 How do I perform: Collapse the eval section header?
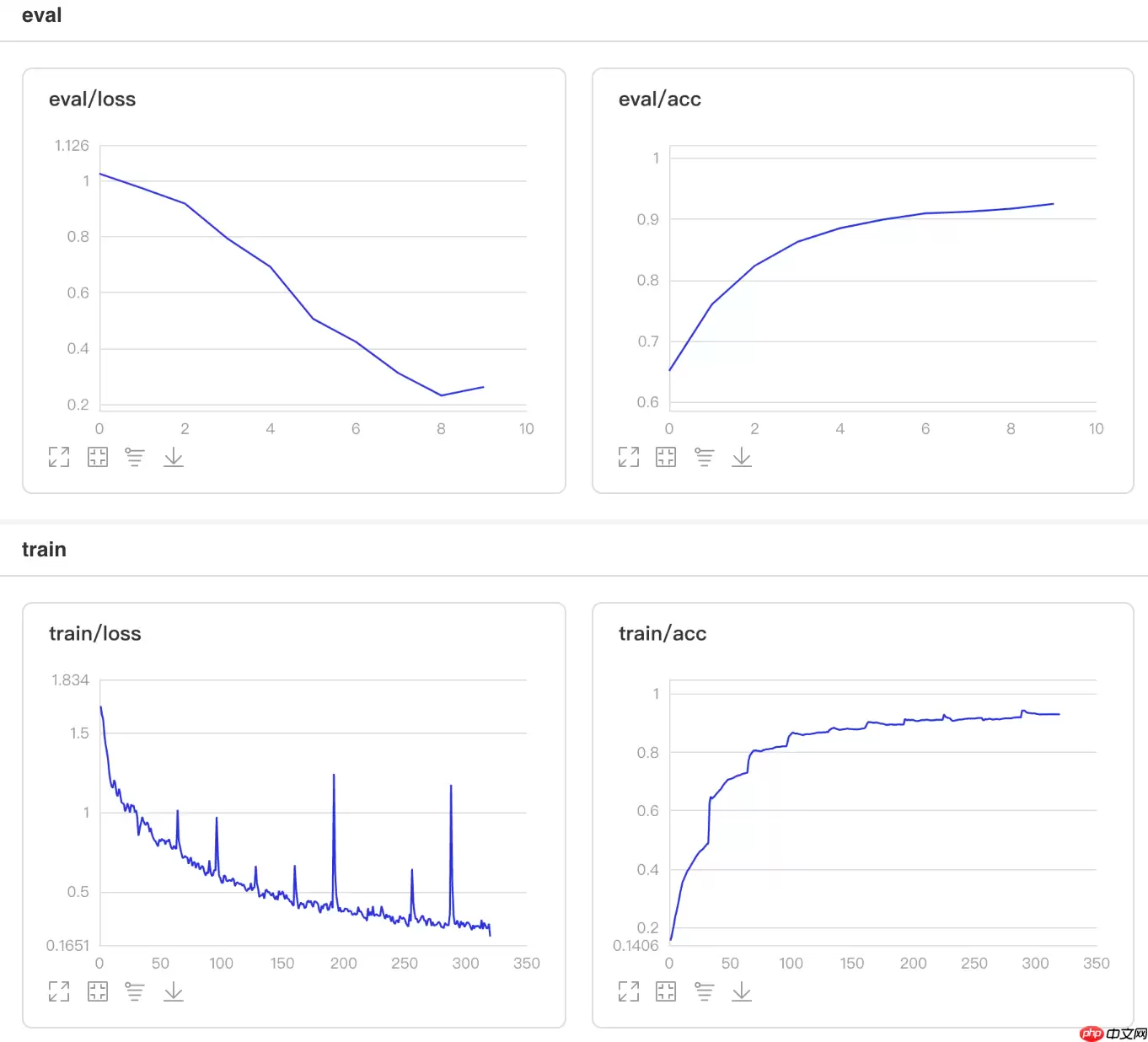(x=42, y=15)
